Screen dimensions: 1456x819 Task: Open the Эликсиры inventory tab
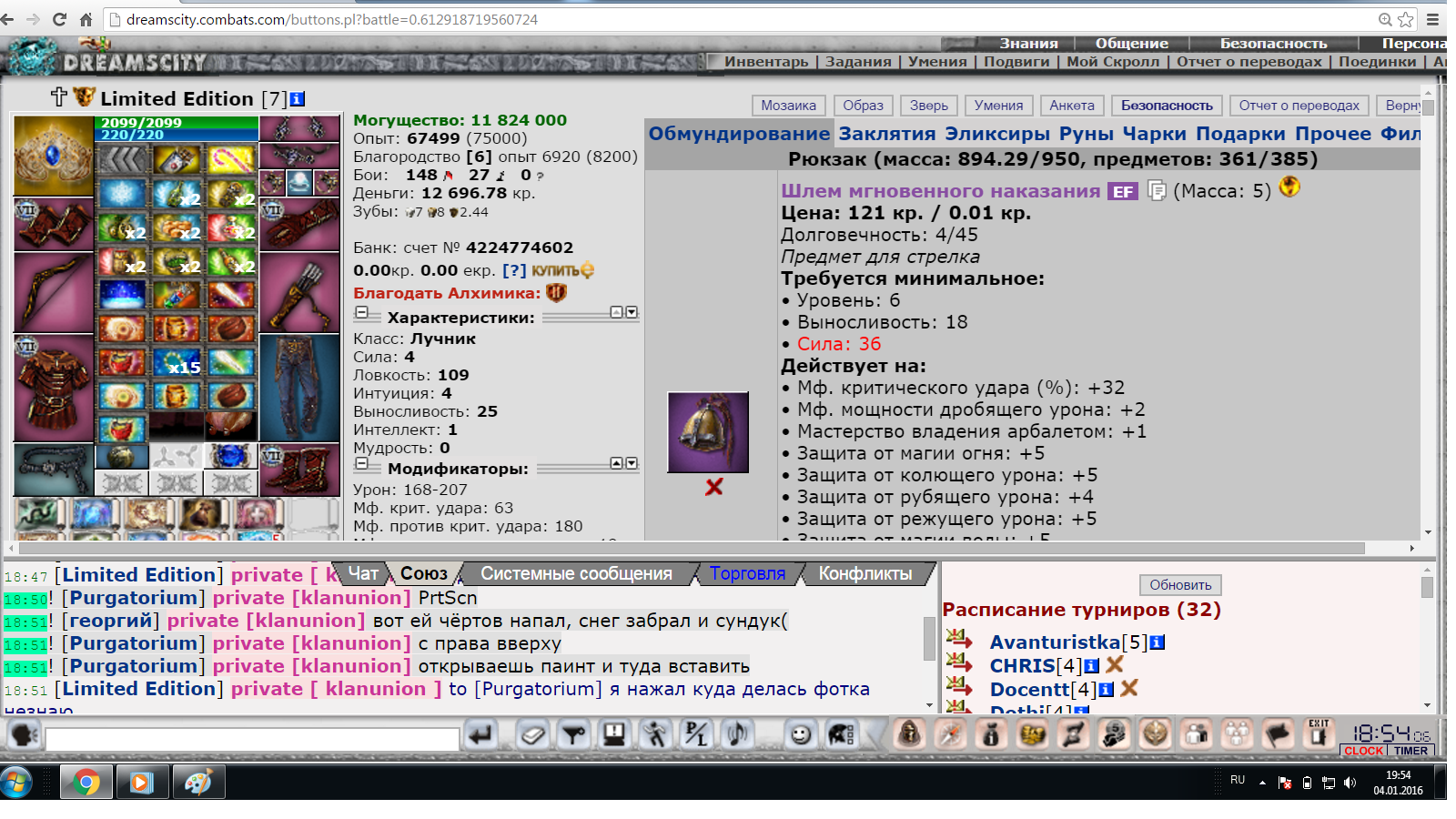pos(997,134)
